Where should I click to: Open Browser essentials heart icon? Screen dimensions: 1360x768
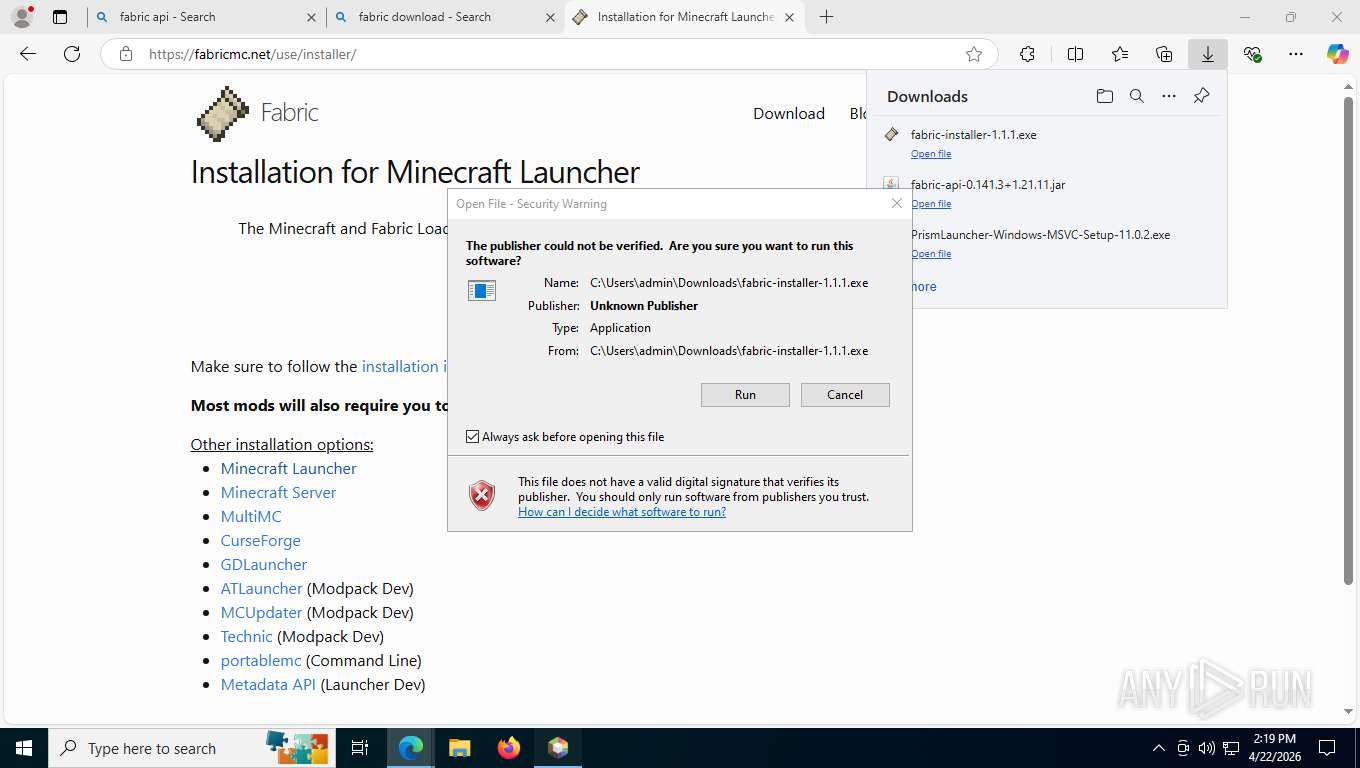tap(1252, 54)
